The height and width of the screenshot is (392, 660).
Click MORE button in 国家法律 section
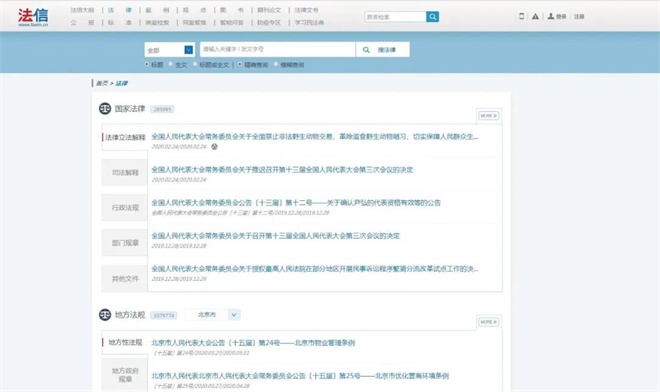(488, 115)
